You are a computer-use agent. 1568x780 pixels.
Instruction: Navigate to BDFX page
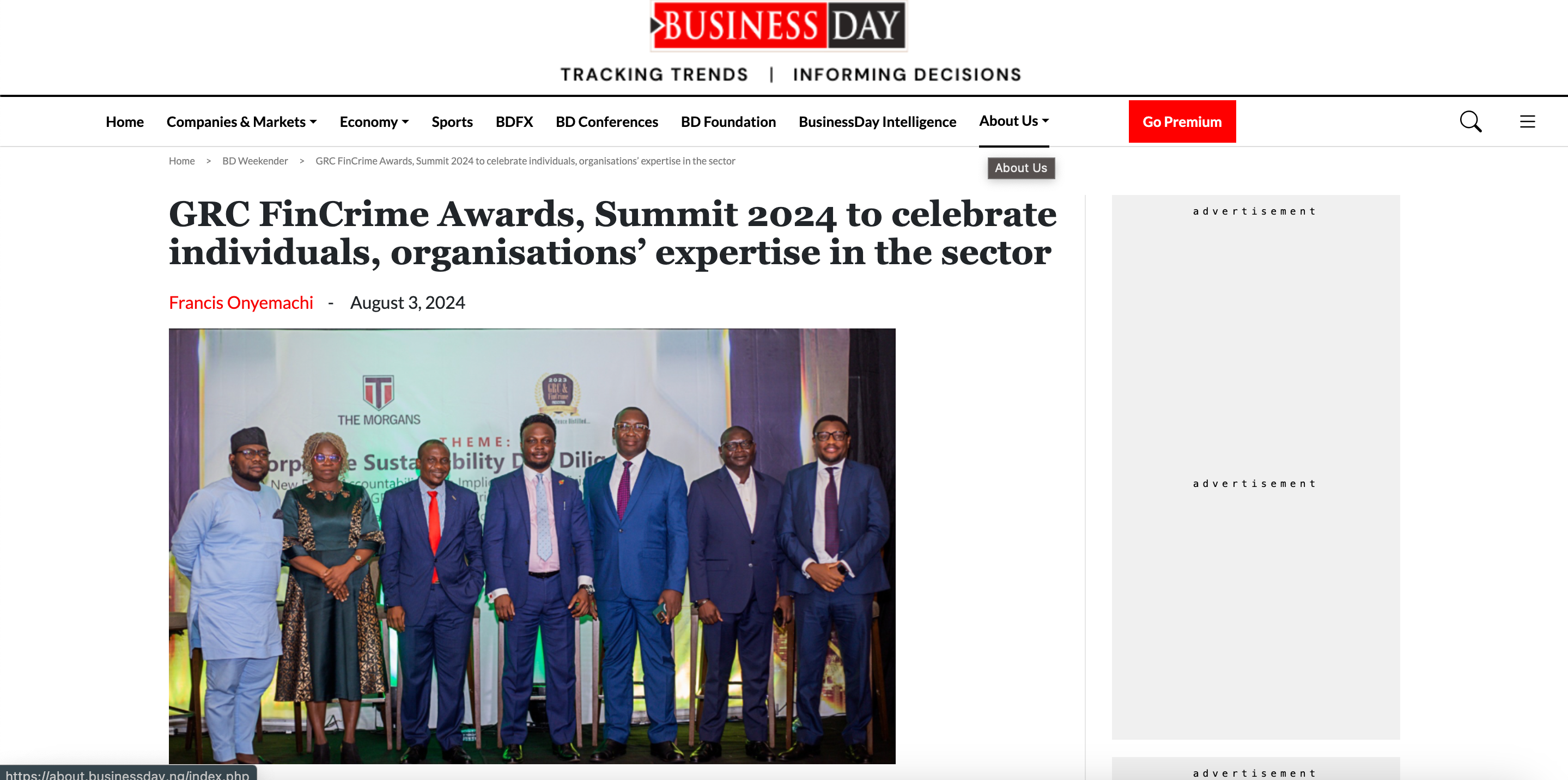coord(514,121)
